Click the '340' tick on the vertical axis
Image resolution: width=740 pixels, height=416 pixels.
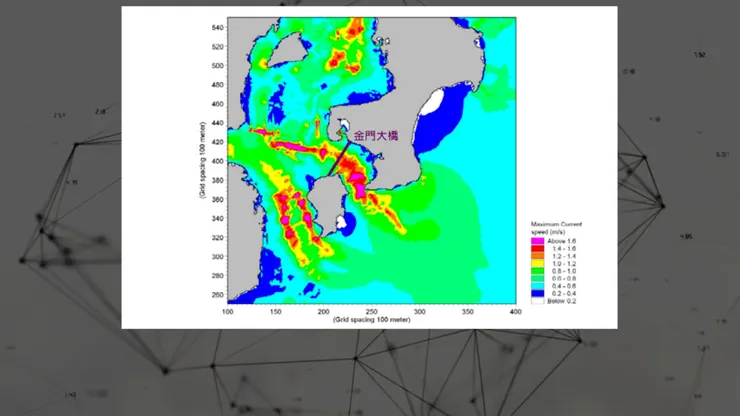[218, 219]
